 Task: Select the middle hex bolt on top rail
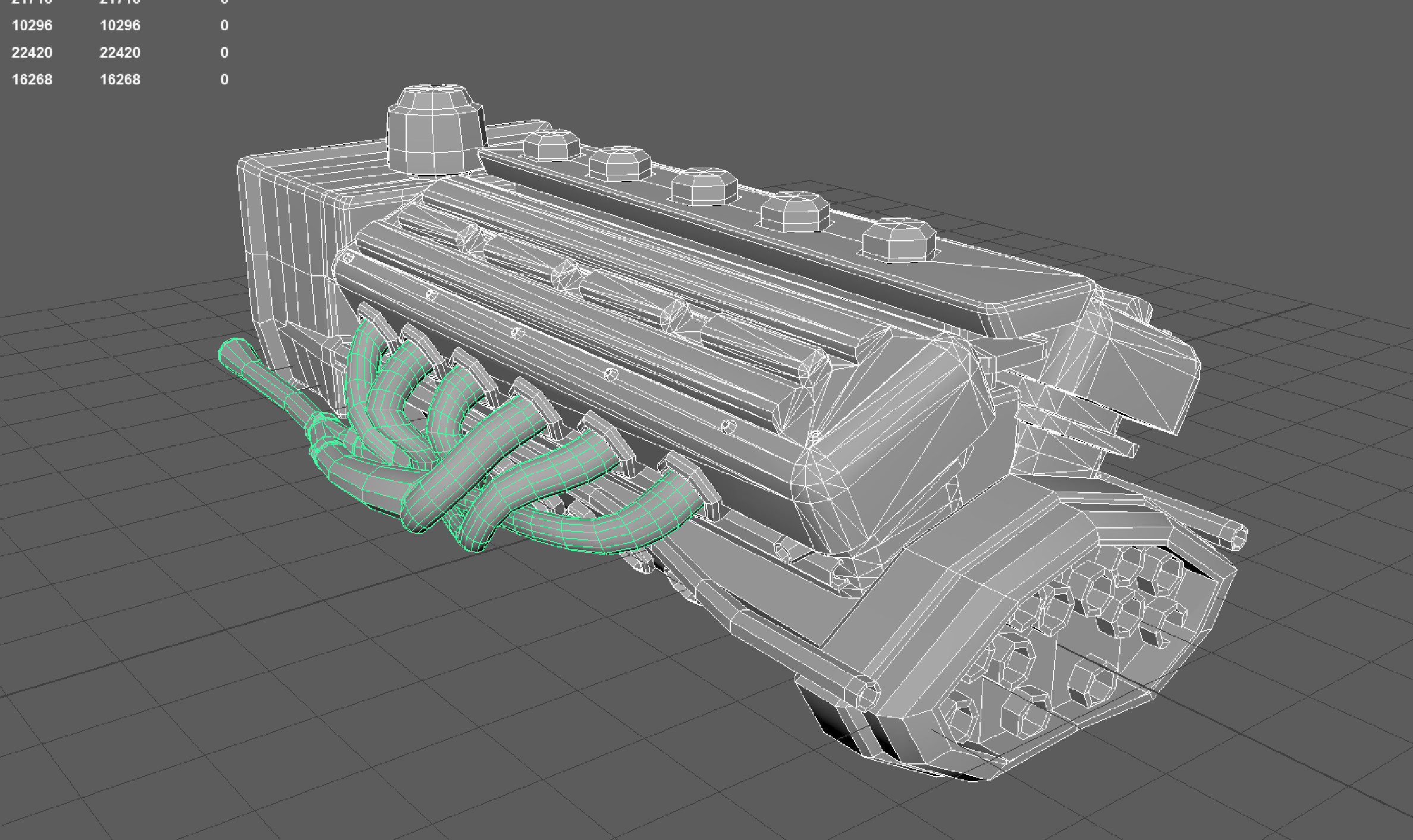coord(704,187)
